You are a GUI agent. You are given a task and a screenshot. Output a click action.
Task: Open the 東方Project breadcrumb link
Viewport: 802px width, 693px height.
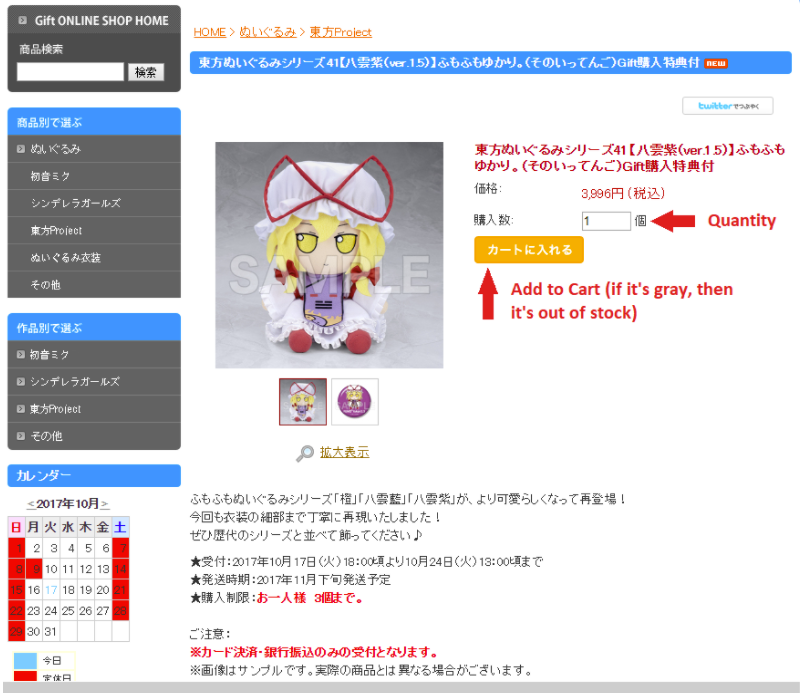pyautogui.click(x=341, y=32)
